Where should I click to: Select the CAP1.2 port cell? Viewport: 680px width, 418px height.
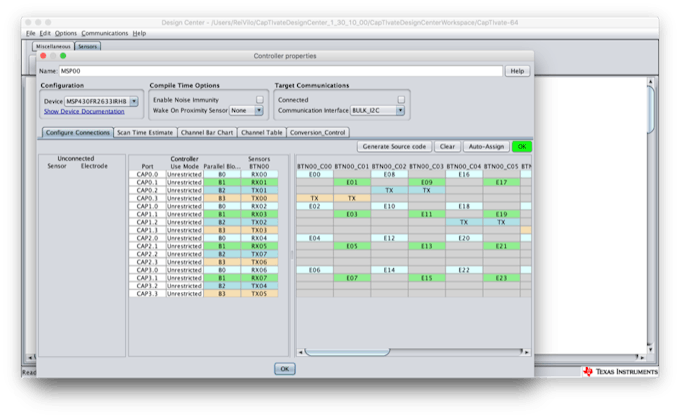(147, 222)
